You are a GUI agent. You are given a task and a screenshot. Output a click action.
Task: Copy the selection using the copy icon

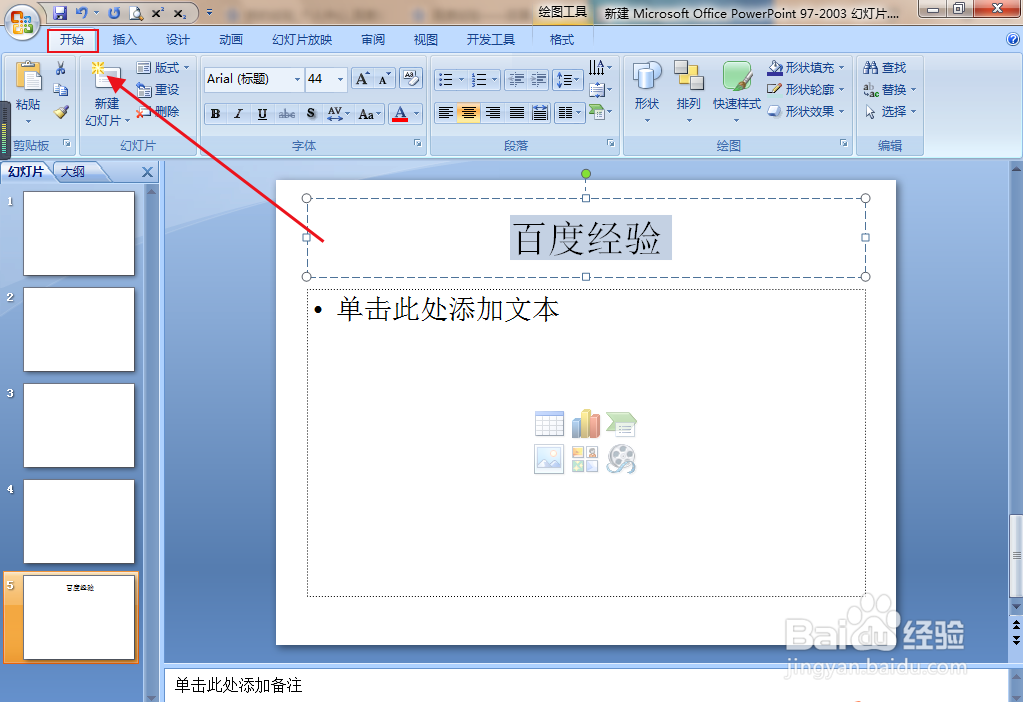61,89
